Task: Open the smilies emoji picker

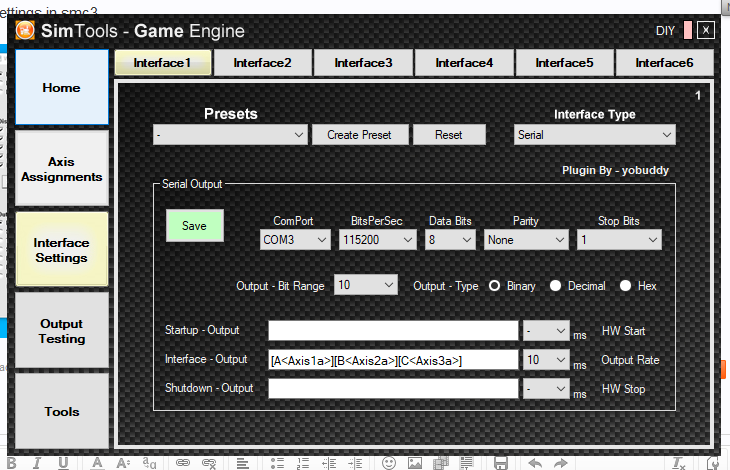Action: (x=389, y=463)
